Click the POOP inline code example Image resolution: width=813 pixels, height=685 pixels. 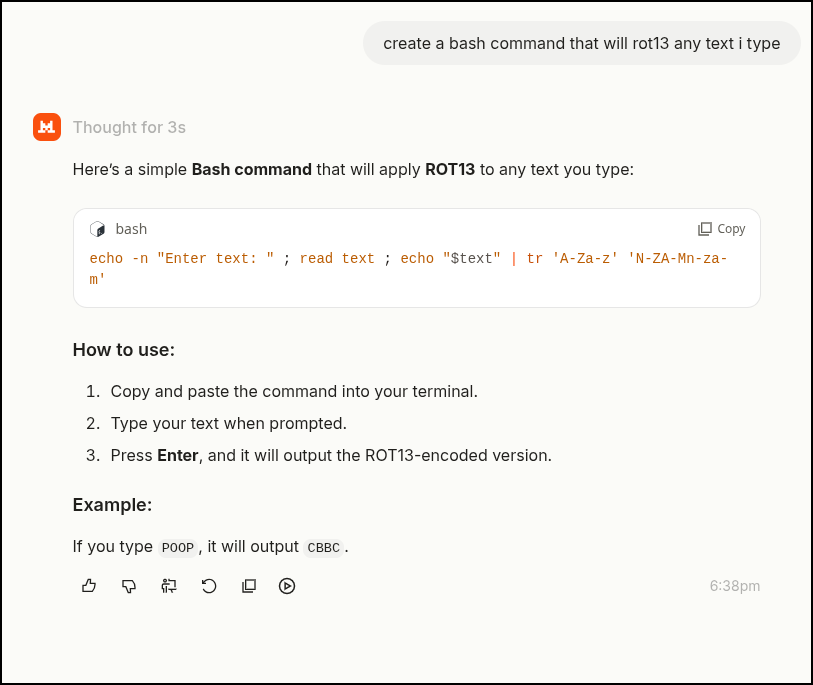point(178,548)
